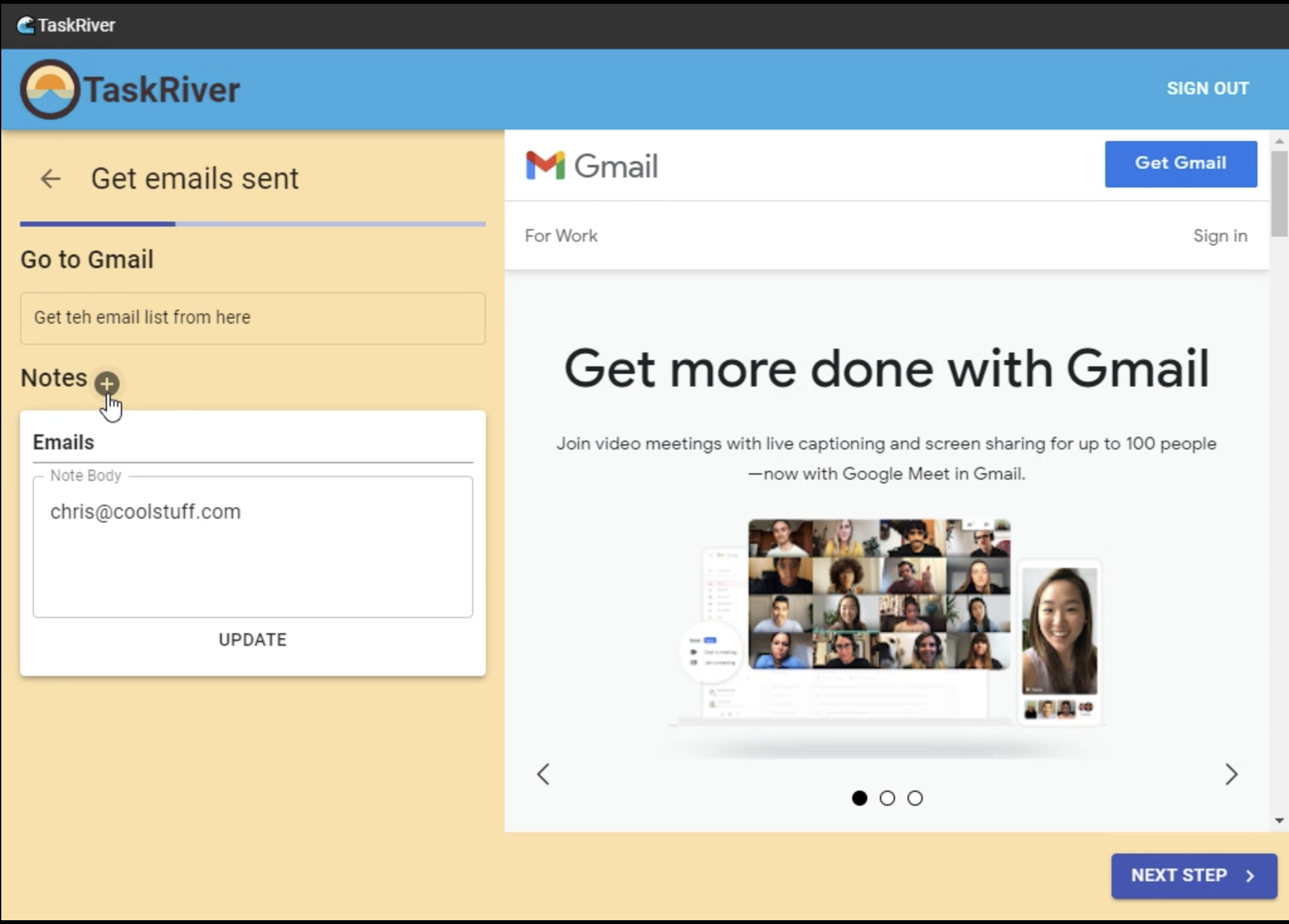Click the TaskRiver wave icon in title bar
The width and height of the screenshot is (1289, 924).
coord(26,25)
